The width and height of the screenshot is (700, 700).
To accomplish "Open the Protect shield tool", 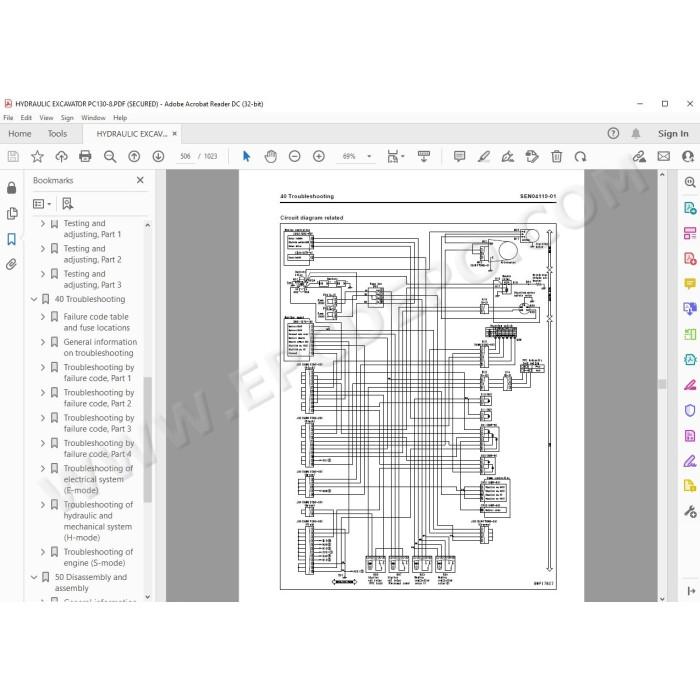I will pyautogui.click(x=690, y=410).
